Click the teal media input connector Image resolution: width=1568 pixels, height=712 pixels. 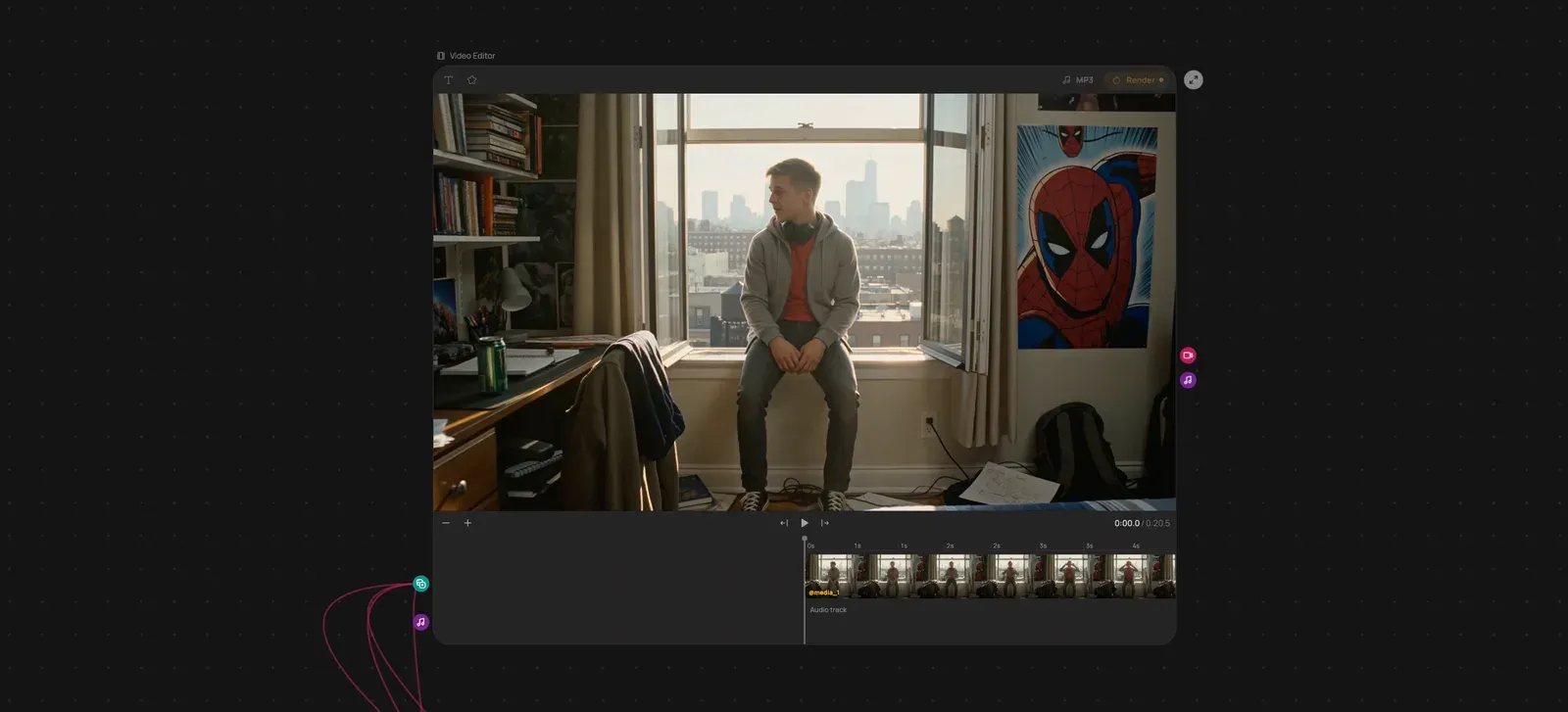[420, 584]
